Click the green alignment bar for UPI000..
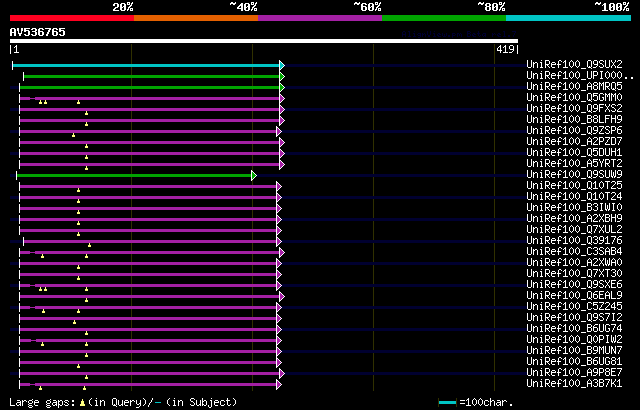The image size is (640, 410). click(x=152, y=76)
